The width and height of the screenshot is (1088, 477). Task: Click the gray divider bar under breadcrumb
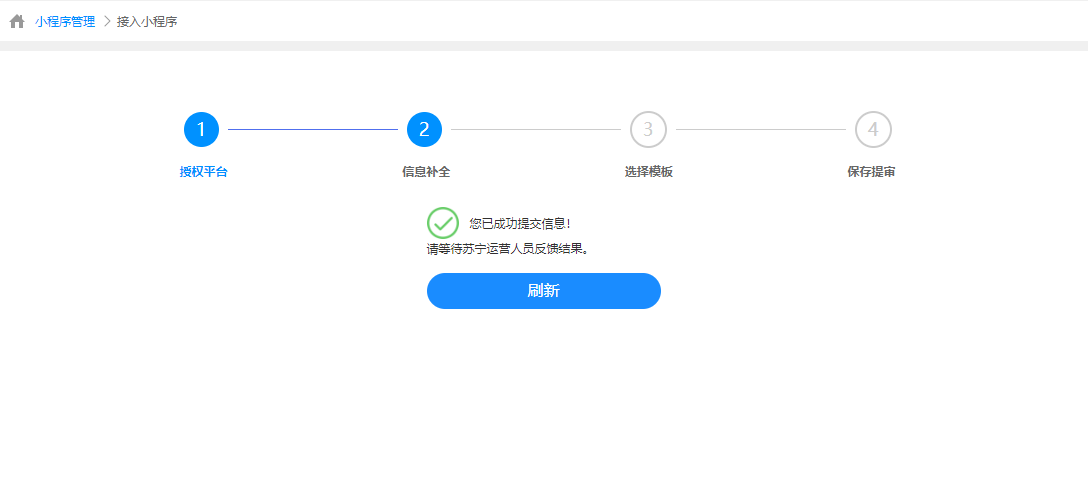(x=544, y=46)
